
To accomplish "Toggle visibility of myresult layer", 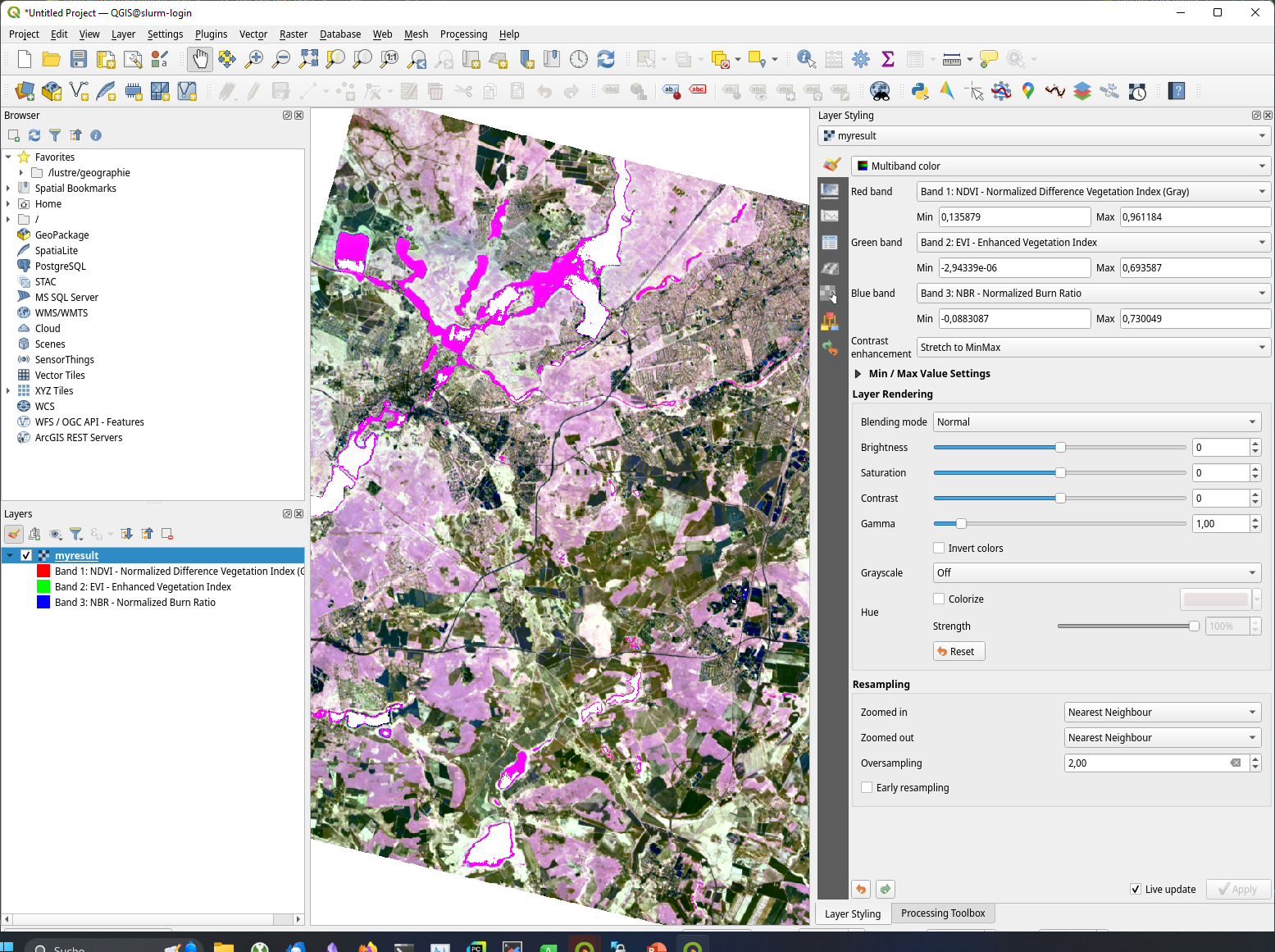I will tap(26, 555).
